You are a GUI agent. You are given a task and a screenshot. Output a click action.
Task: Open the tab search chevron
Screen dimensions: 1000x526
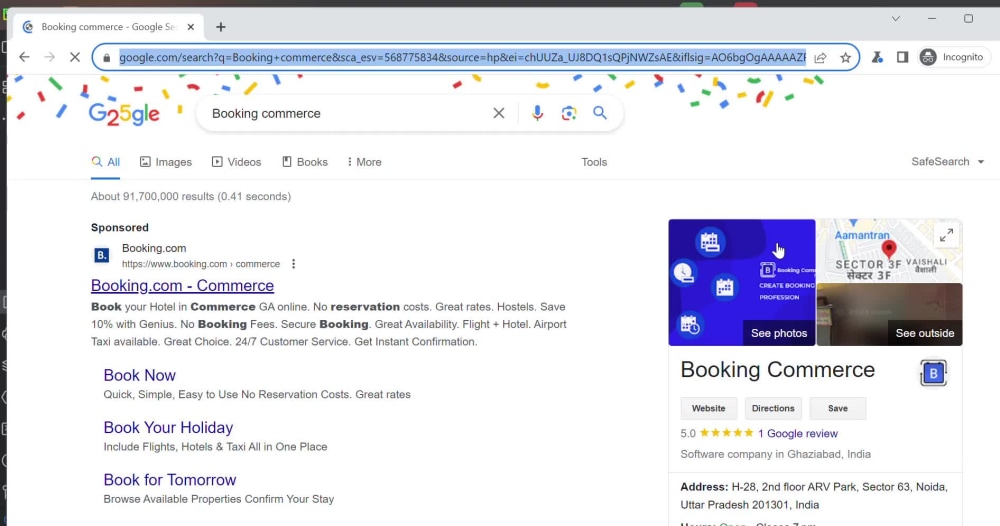pyautogui.click(x=895, y=18)
